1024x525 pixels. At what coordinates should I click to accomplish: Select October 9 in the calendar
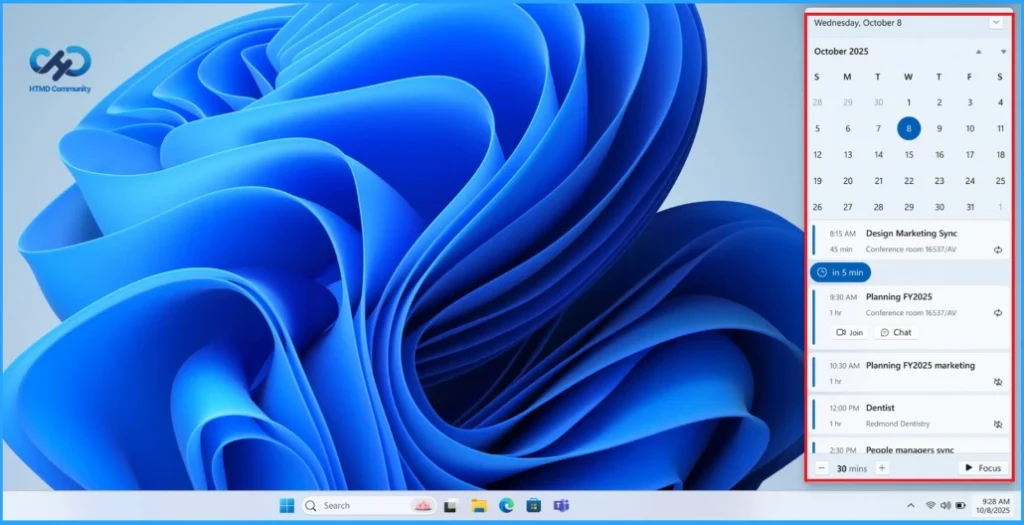tap(939, 129)
